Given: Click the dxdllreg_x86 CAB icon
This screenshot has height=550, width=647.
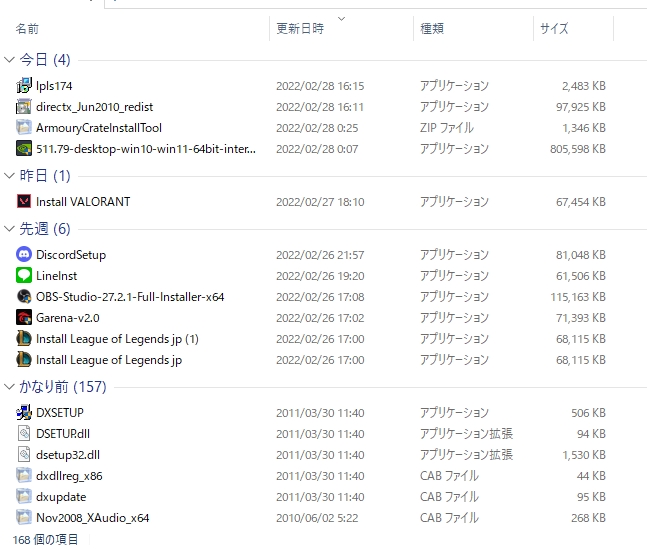Looking at the screenshot, I should point(24,476).
